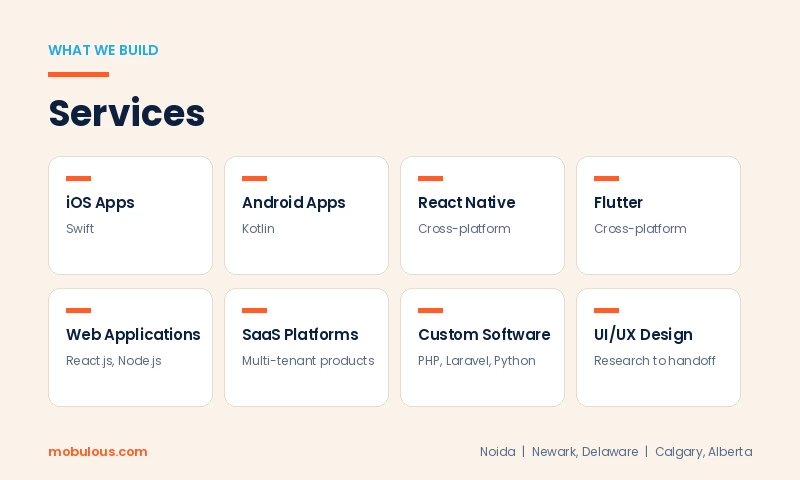
Task: Click the Calgary, Alberta location
Action: click(x=704, y=451)
